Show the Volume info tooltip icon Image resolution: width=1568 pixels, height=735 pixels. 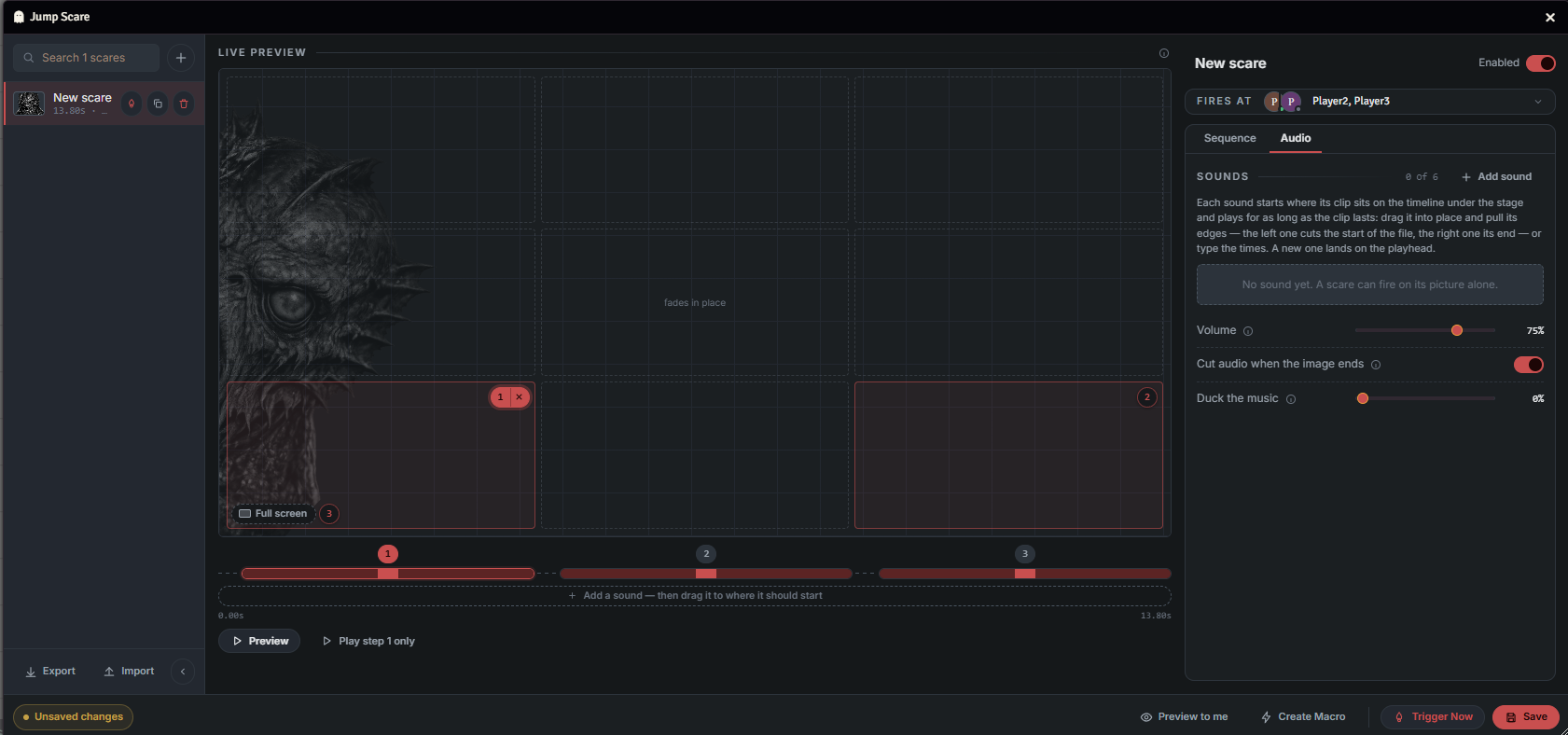coord(1248,331)
